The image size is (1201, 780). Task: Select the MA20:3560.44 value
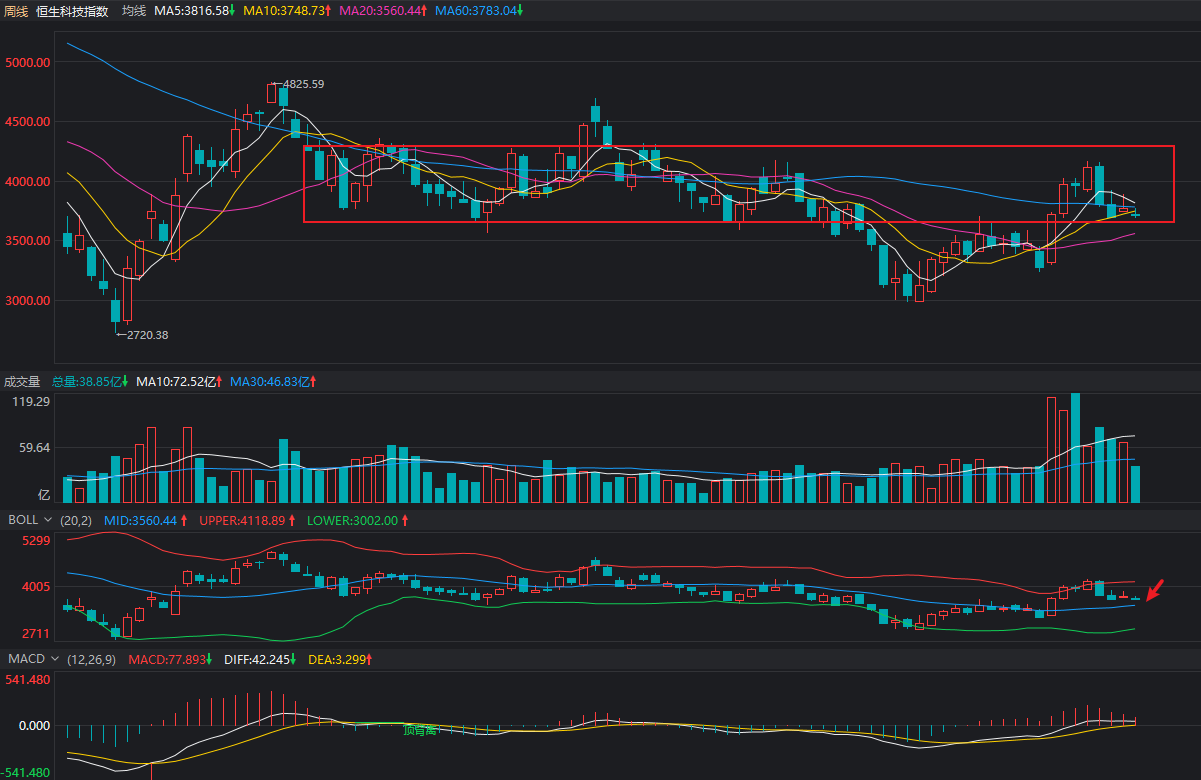pos(384,11)
